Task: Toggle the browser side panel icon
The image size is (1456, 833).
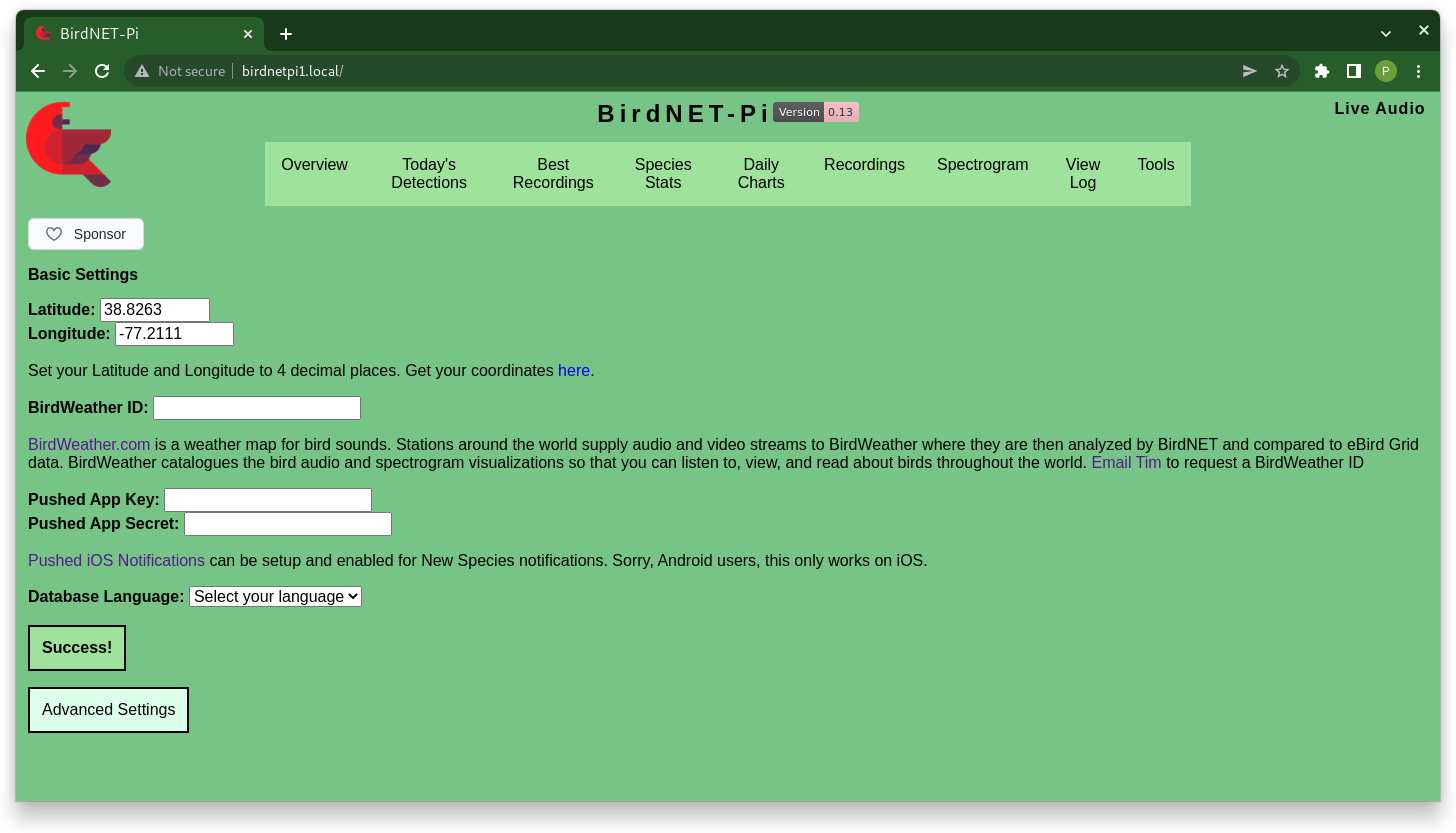Action: point(1353,71)
